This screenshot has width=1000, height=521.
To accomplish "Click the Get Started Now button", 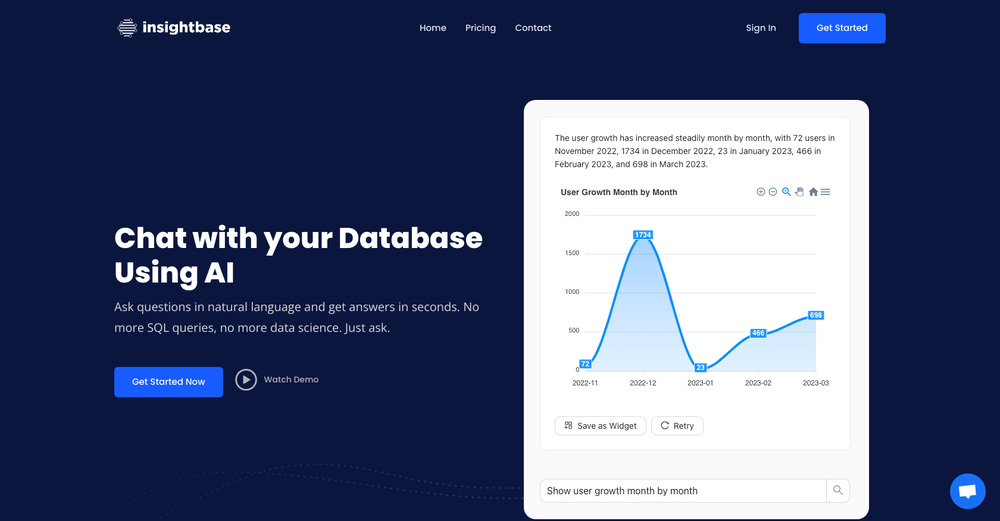I will click(x=168, y=382).
